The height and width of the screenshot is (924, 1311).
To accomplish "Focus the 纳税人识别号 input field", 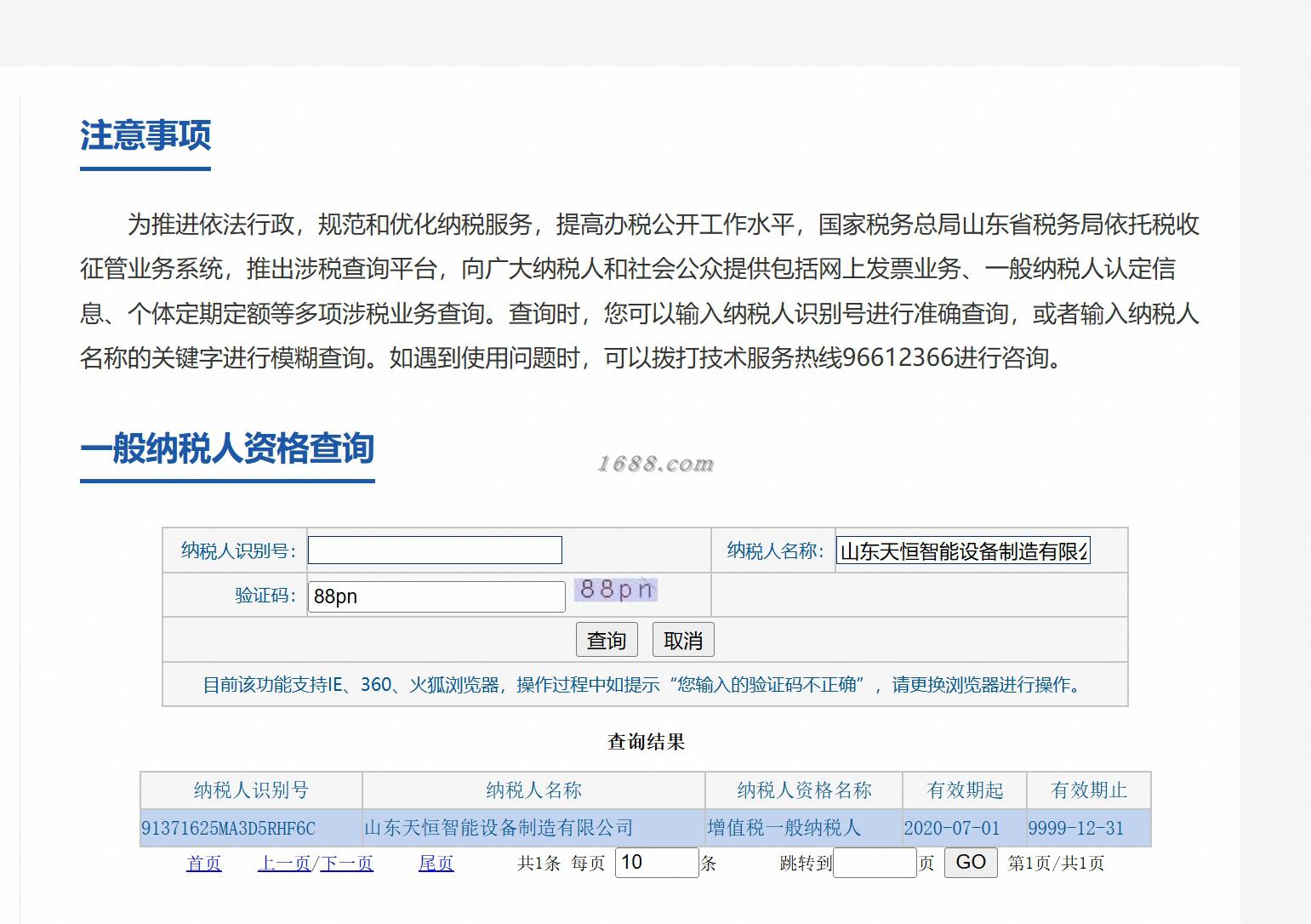I will pos(435,550).
